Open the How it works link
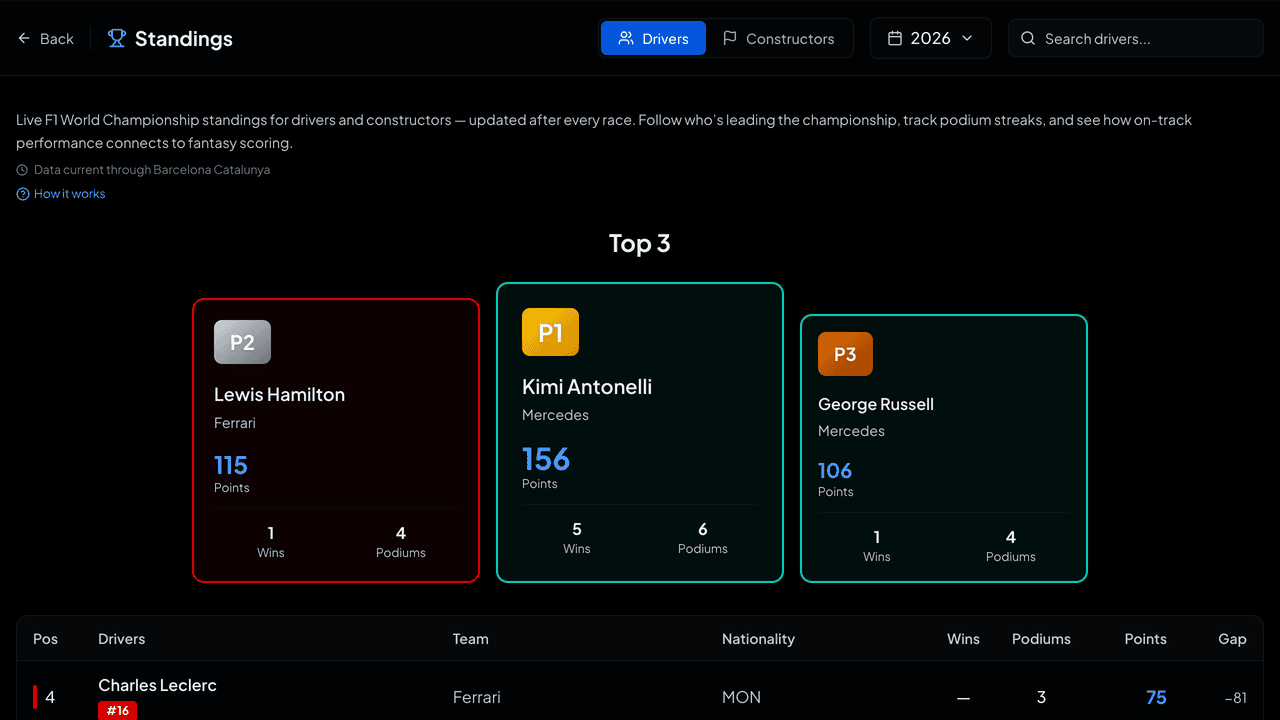The width and height of the screenshot is (1280, 720). click(x=69, y=194)
